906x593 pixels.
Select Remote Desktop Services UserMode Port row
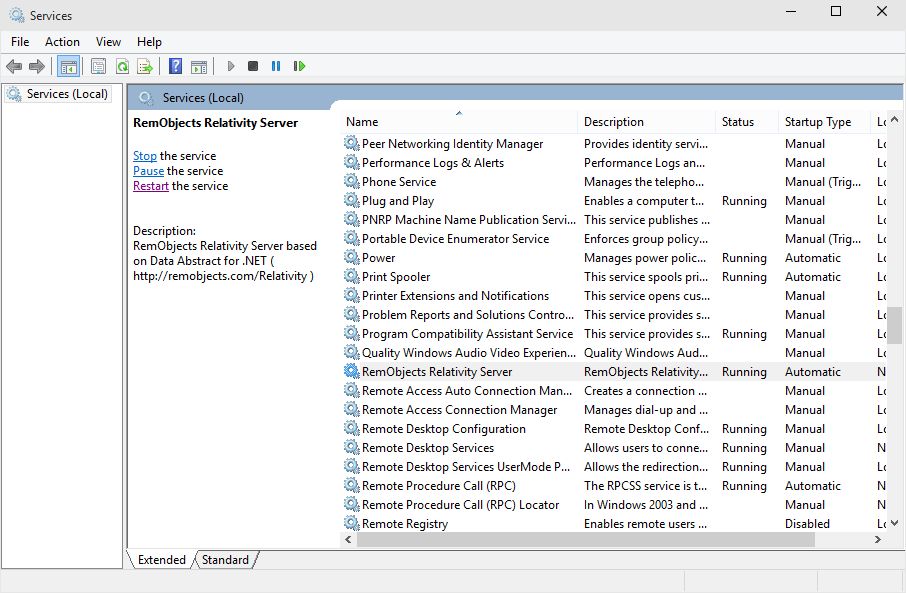[x=614, y=466]
